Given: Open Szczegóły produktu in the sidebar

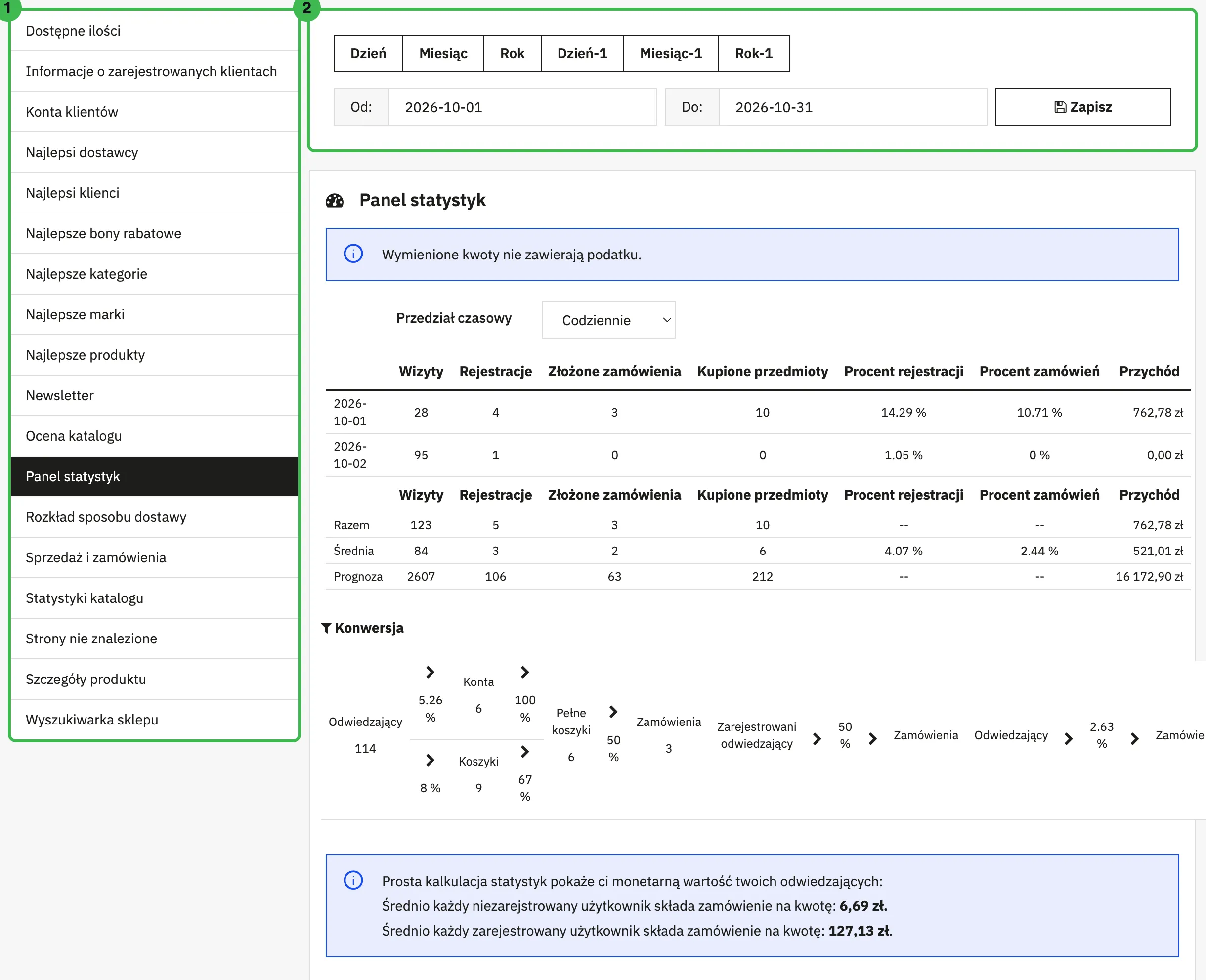Looking at the screenshot, I should pos(154,679).
